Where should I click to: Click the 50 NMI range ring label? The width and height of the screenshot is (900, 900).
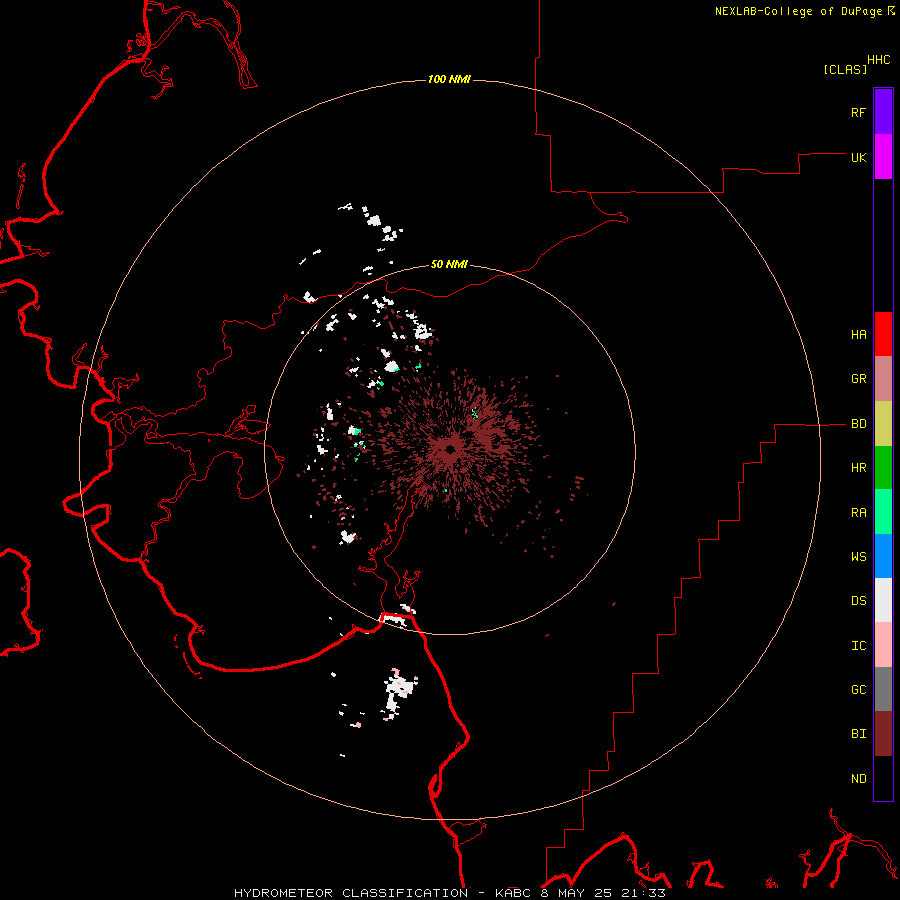[449, 264]
